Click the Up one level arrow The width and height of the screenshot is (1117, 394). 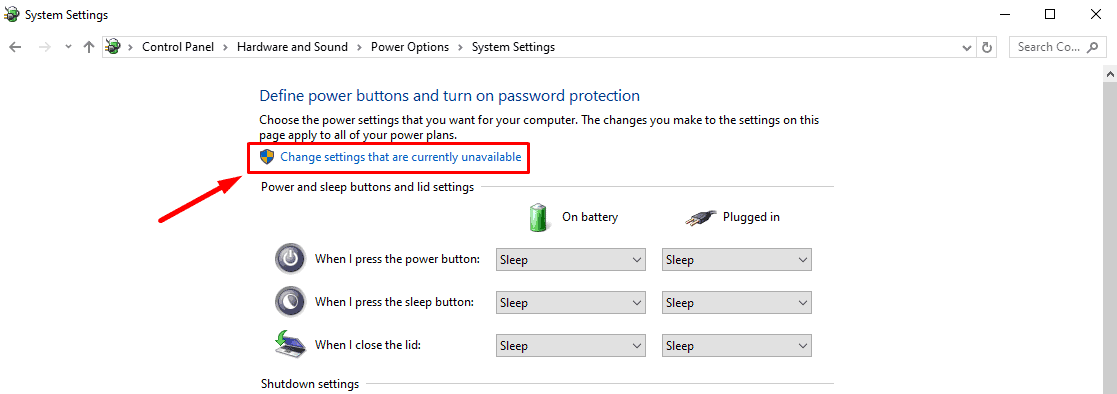coord(89,47)
